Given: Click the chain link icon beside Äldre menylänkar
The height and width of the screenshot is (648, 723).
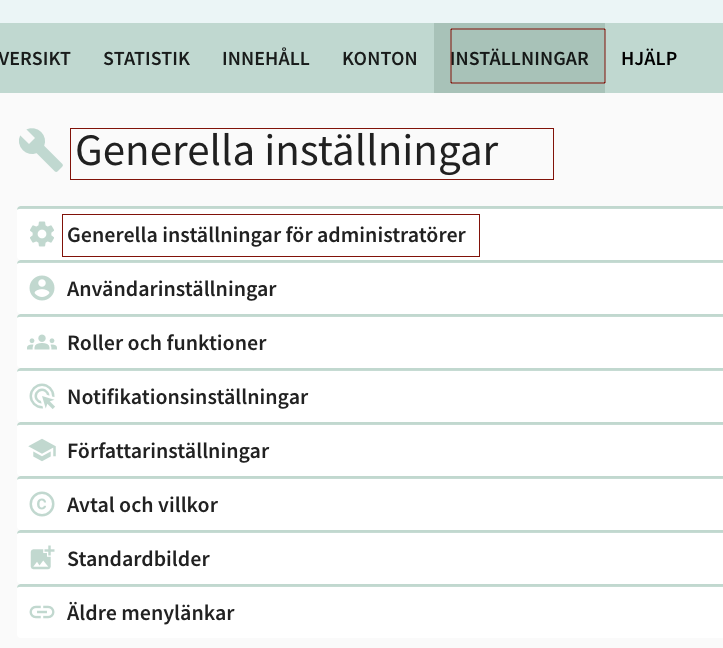Looking at the screenshot, I should click(41, 613).
